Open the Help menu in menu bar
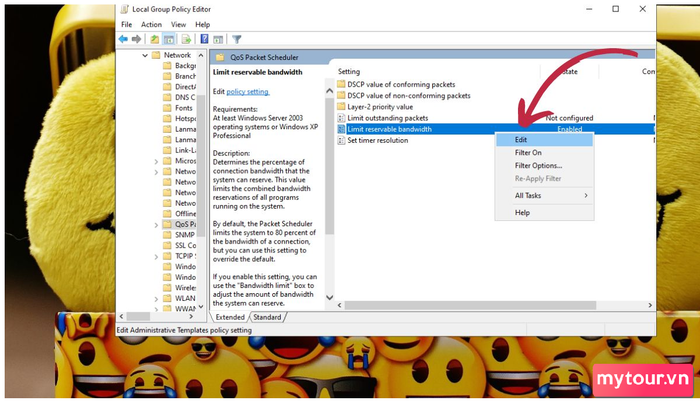This screenshot has width=700, height=405. pos(202,25)
